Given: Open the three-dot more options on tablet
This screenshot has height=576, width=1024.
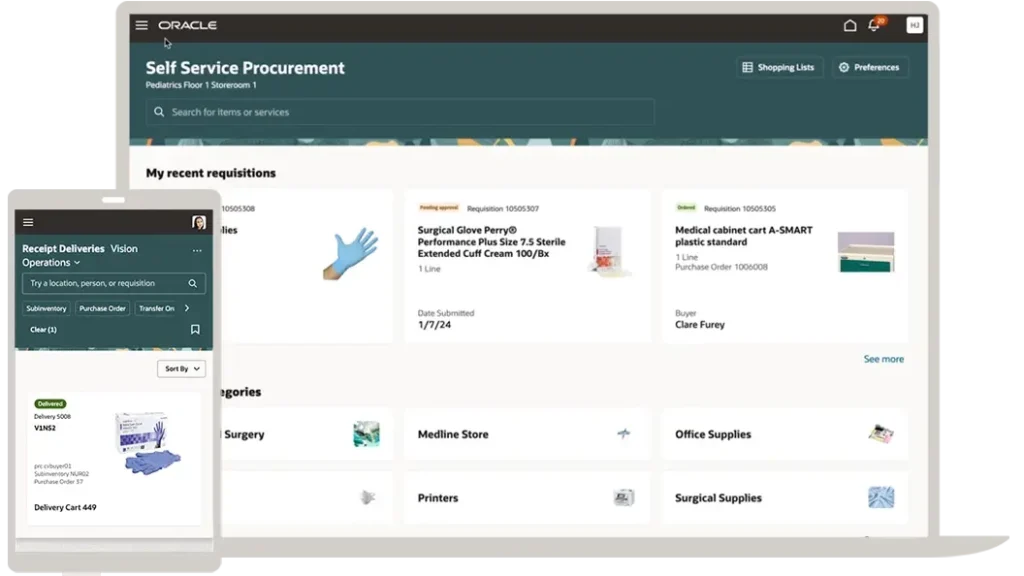Looking at the screenshot, I should (197, 250).
